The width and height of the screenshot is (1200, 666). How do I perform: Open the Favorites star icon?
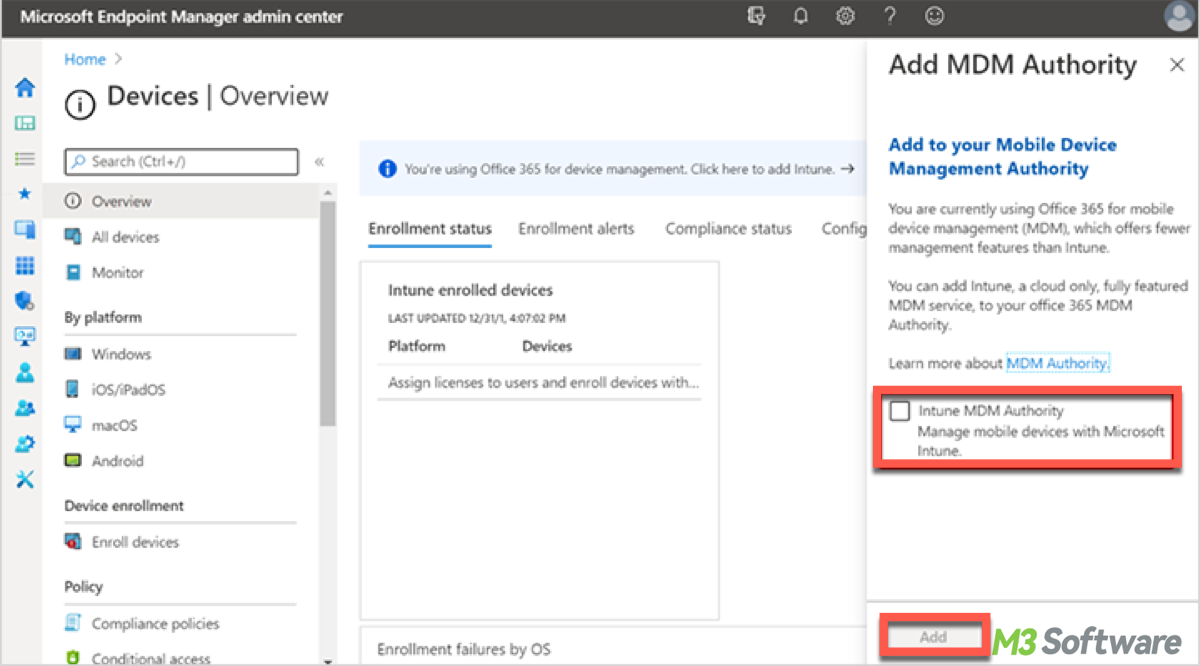coord(25,193)
